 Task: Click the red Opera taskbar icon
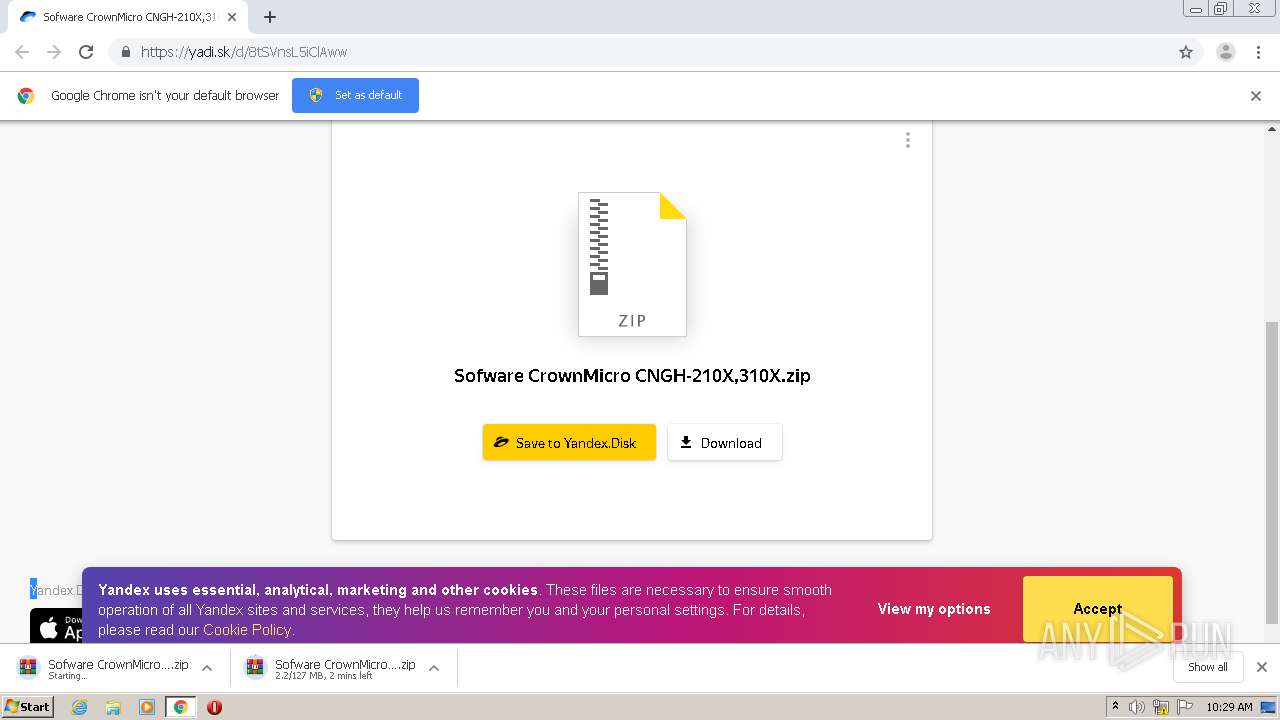[214, 707]
